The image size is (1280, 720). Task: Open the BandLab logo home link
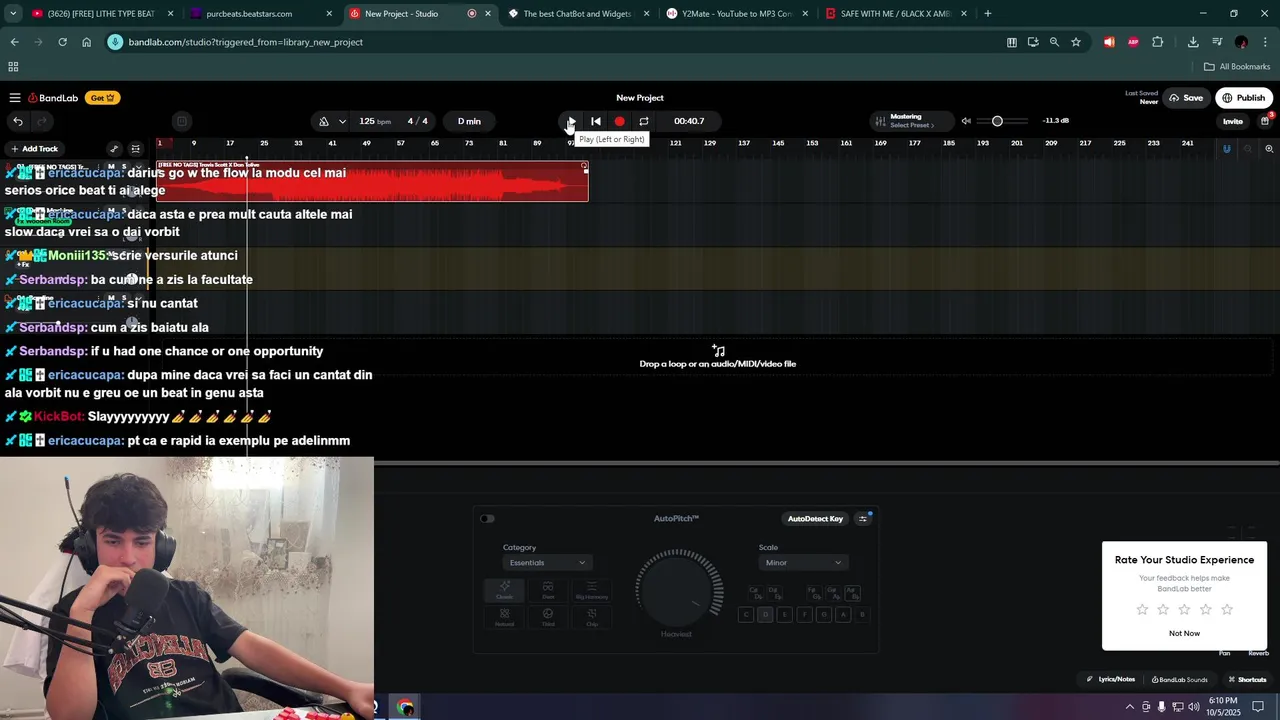[53, 98]
